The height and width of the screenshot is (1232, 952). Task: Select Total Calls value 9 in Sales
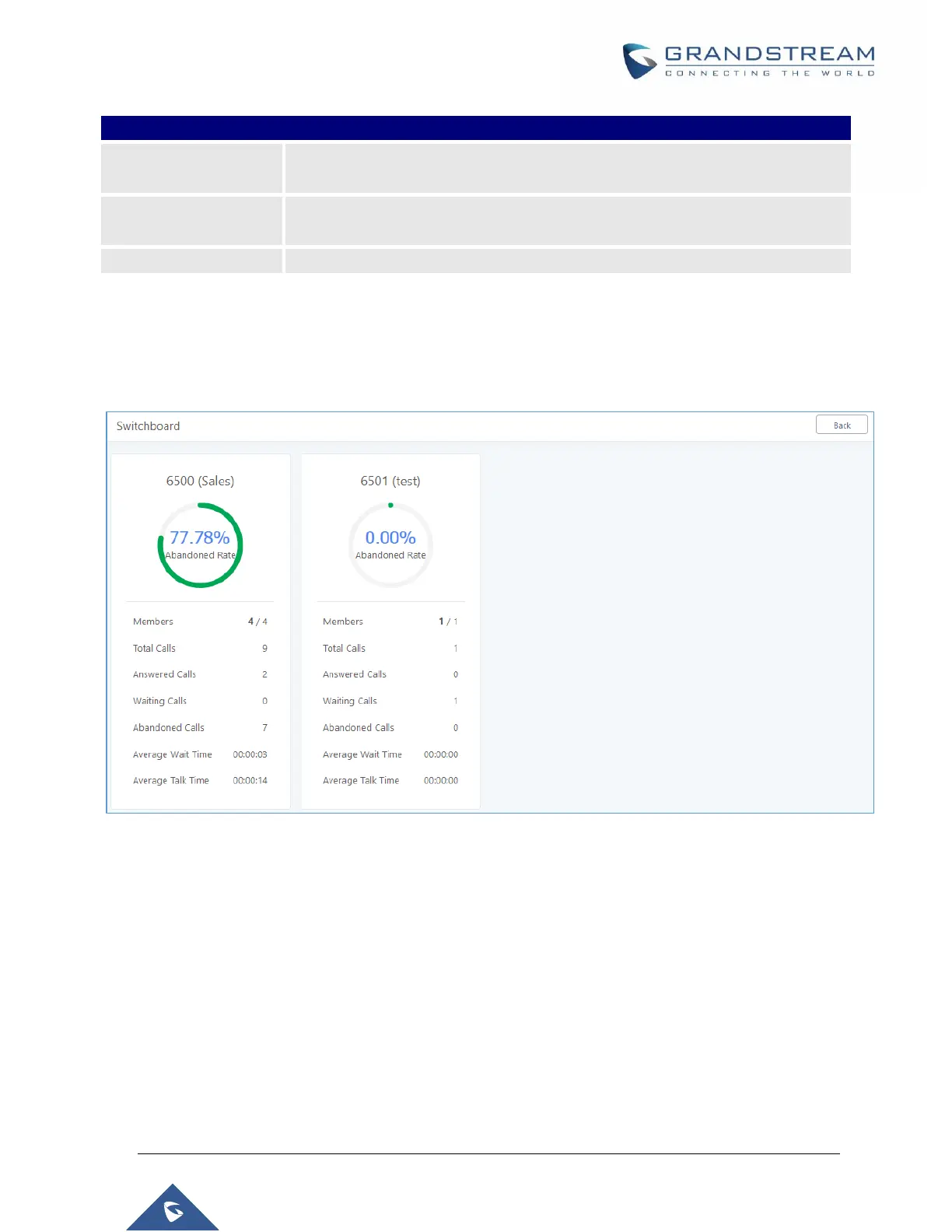point(264,648)
